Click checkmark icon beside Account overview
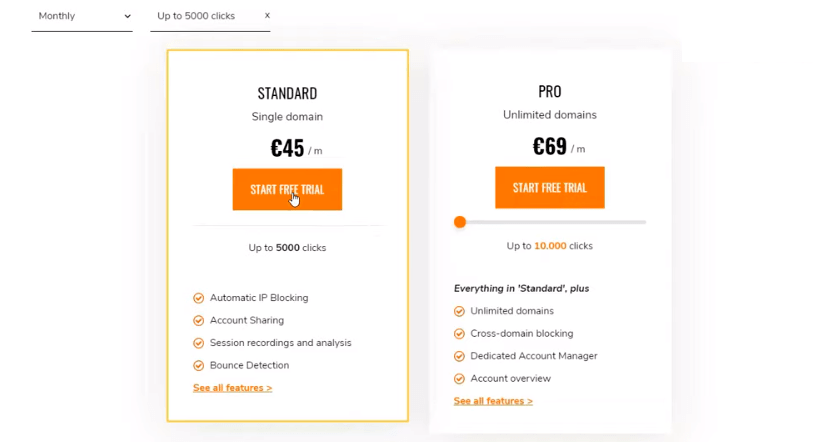Image resolution: width=813 pixels, height=442 pixels. [x=459, y=379]
